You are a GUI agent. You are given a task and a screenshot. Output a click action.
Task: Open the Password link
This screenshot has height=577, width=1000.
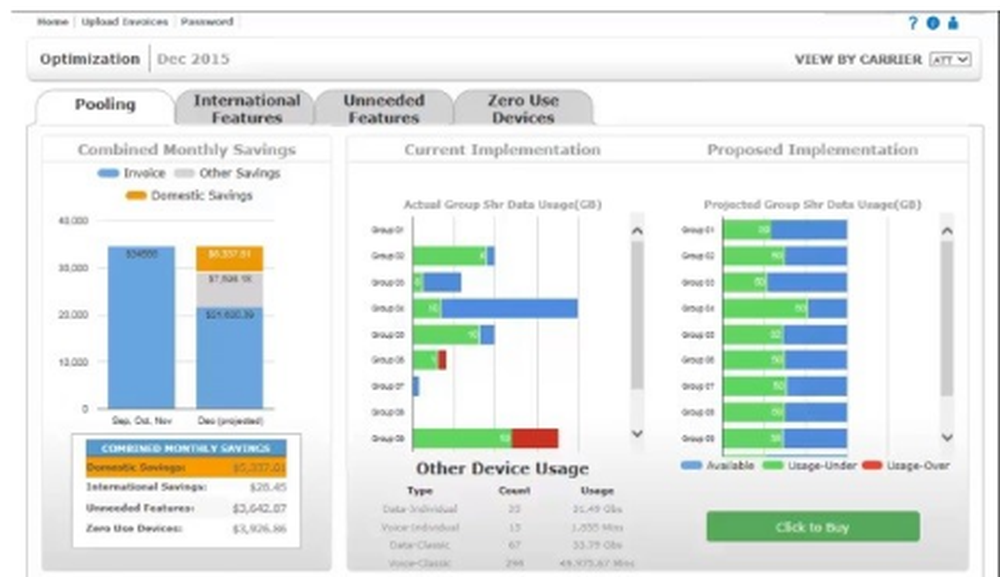[x=207, y=22]
